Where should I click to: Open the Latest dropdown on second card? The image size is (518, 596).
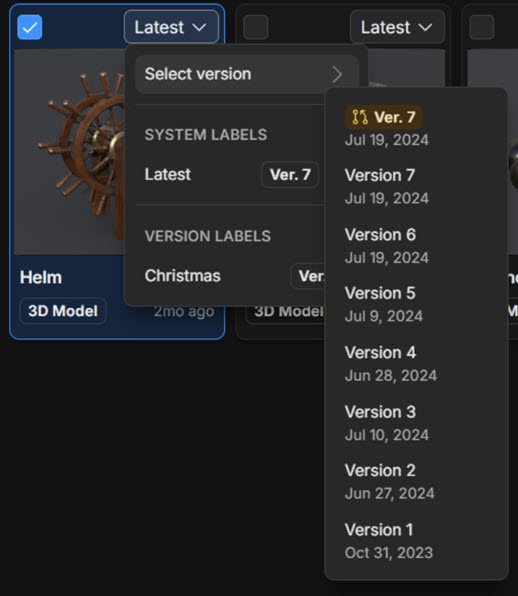[397, 27]
